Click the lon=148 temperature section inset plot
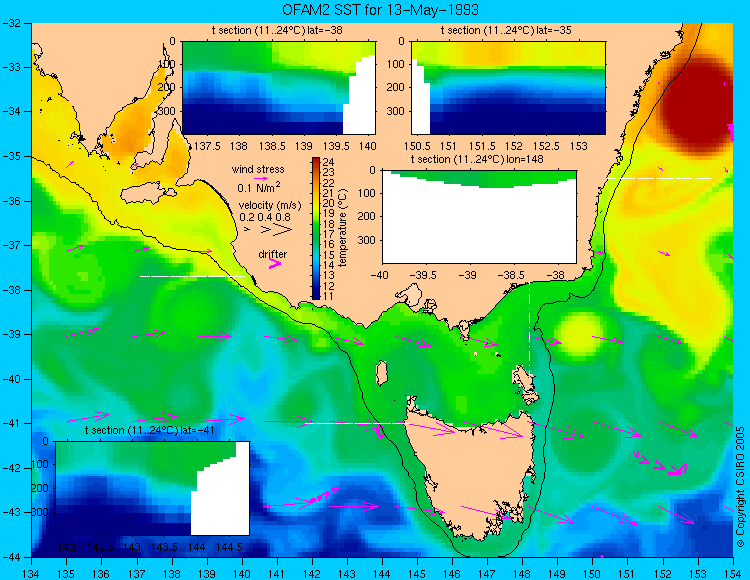Image resolution: width=750 pixels, height=580 pixels. (479, 216)
